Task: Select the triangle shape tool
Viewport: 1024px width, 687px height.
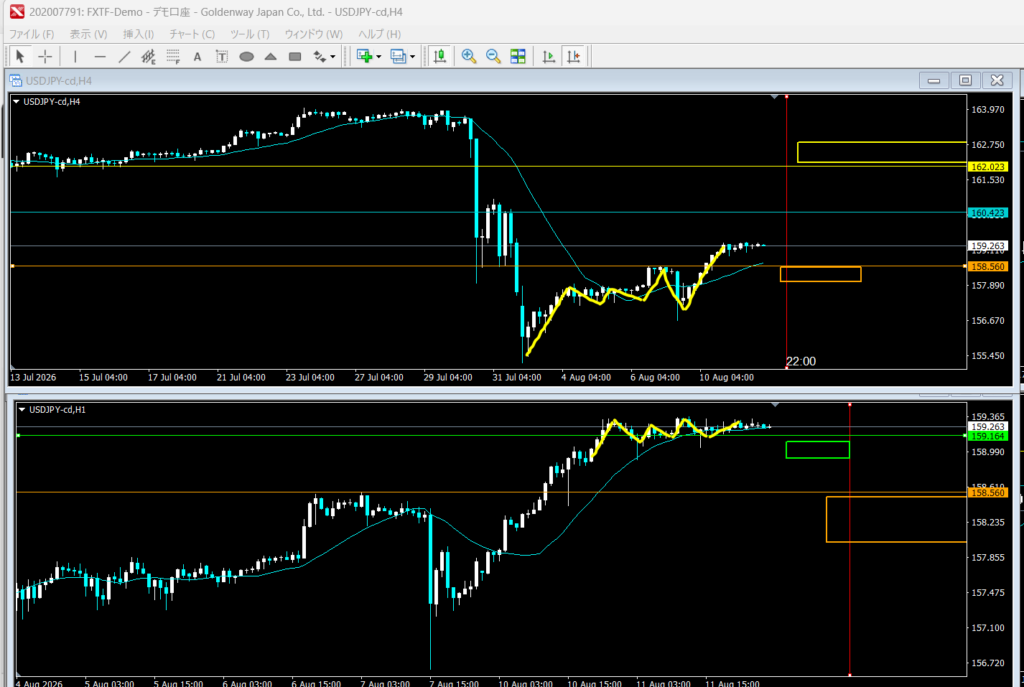Action: pyautogui.click(x=270, y=57)
